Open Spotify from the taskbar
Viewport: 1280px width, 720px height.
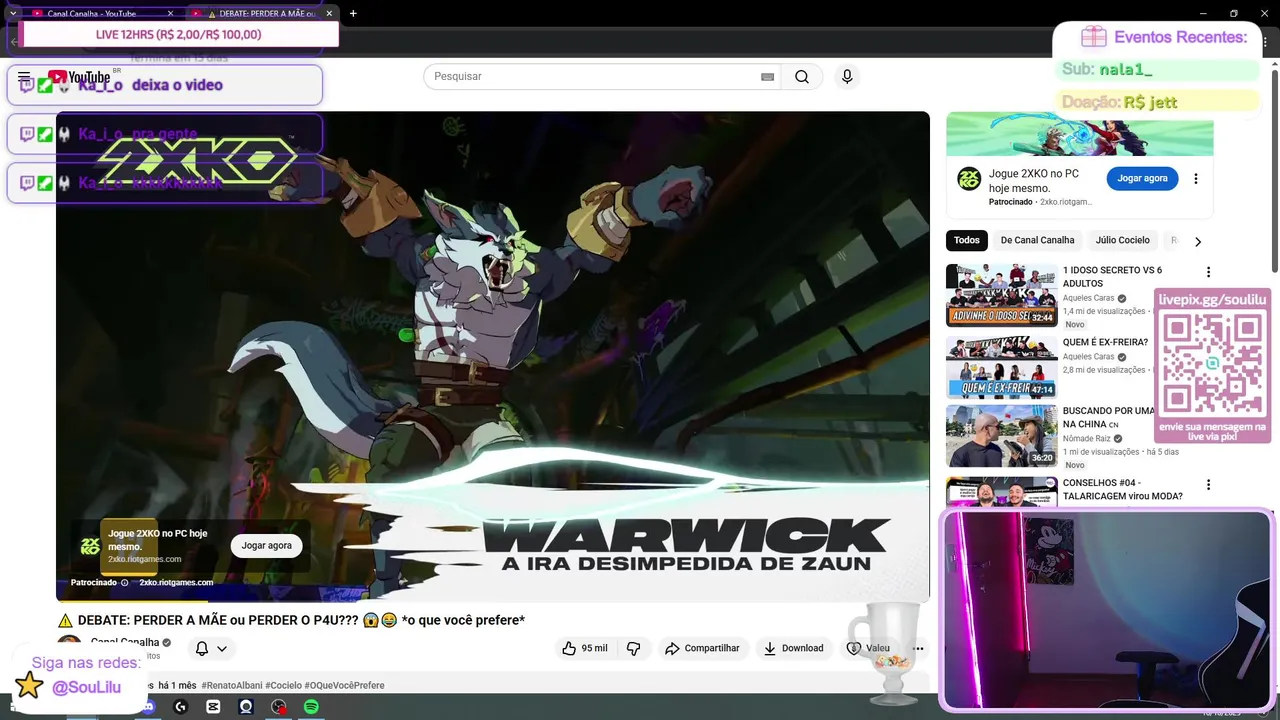311,707
